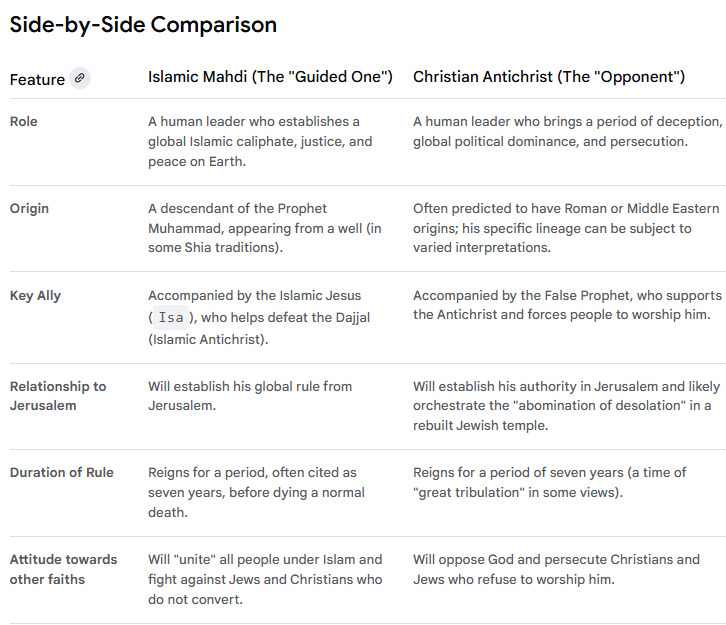
Task: Click the Side-by-Side Comparison heading
Action: pyautogui.click(x=143, y=24)
